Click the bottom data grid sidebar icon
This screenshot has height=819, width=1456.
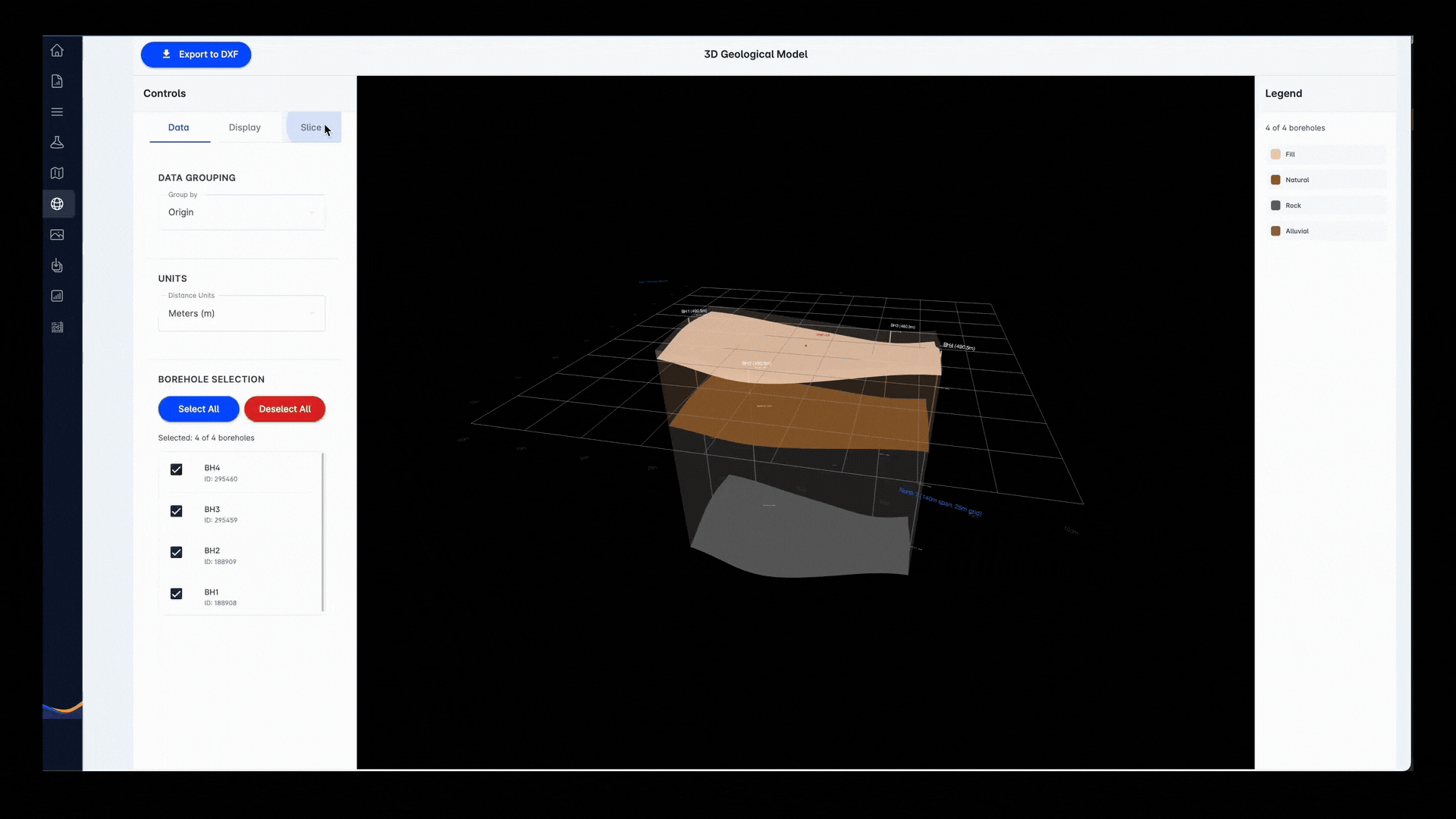(x=57, y=328)
